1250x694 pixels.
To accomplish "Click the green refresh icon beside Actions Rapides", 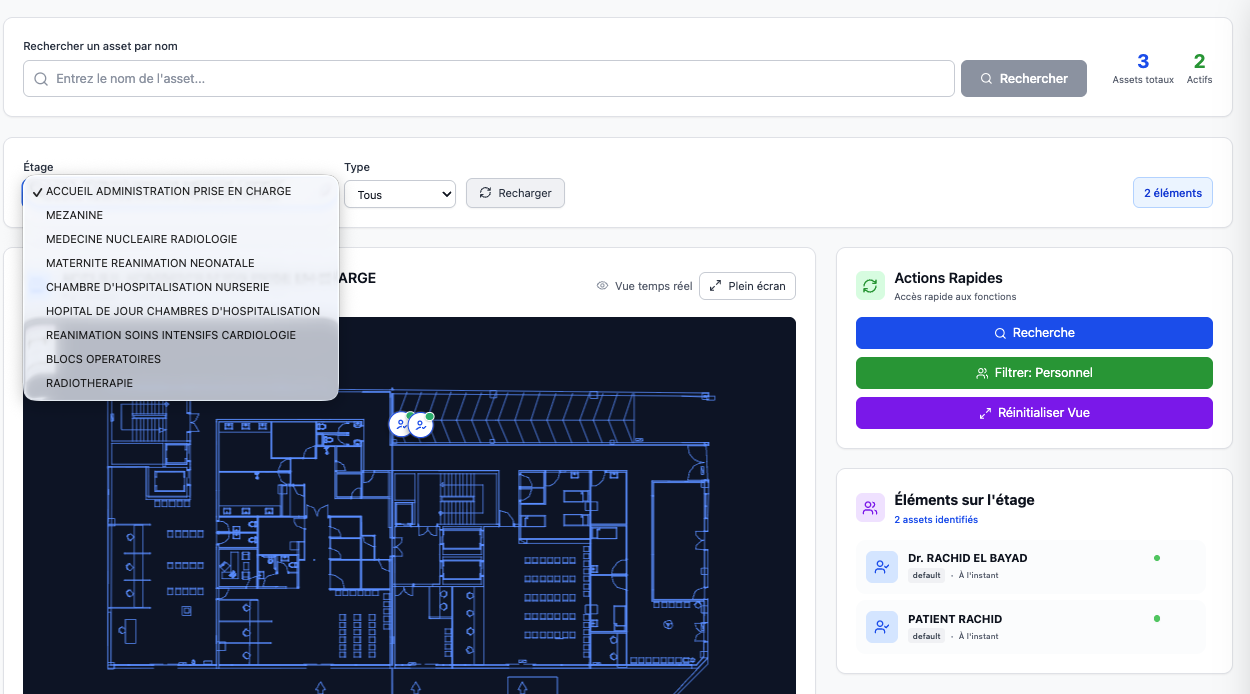I will tap(870, 286).
